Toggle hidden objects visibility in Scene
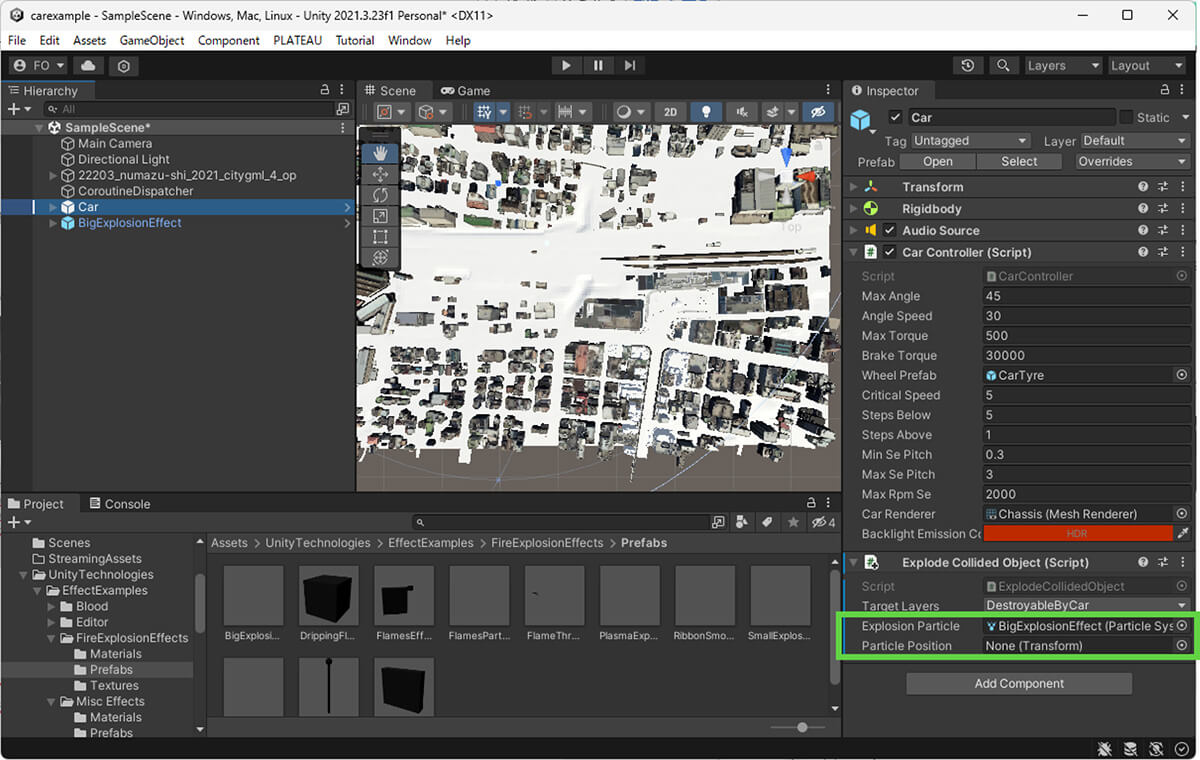Image resolution: width=1200 pixels, height=760 pixels. (818, 112)
